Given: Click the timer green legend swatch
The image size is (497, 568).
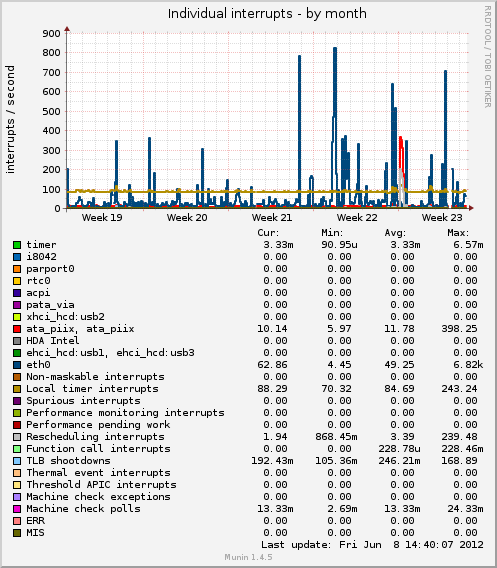Looking at the screenshot, I should 17,245.
